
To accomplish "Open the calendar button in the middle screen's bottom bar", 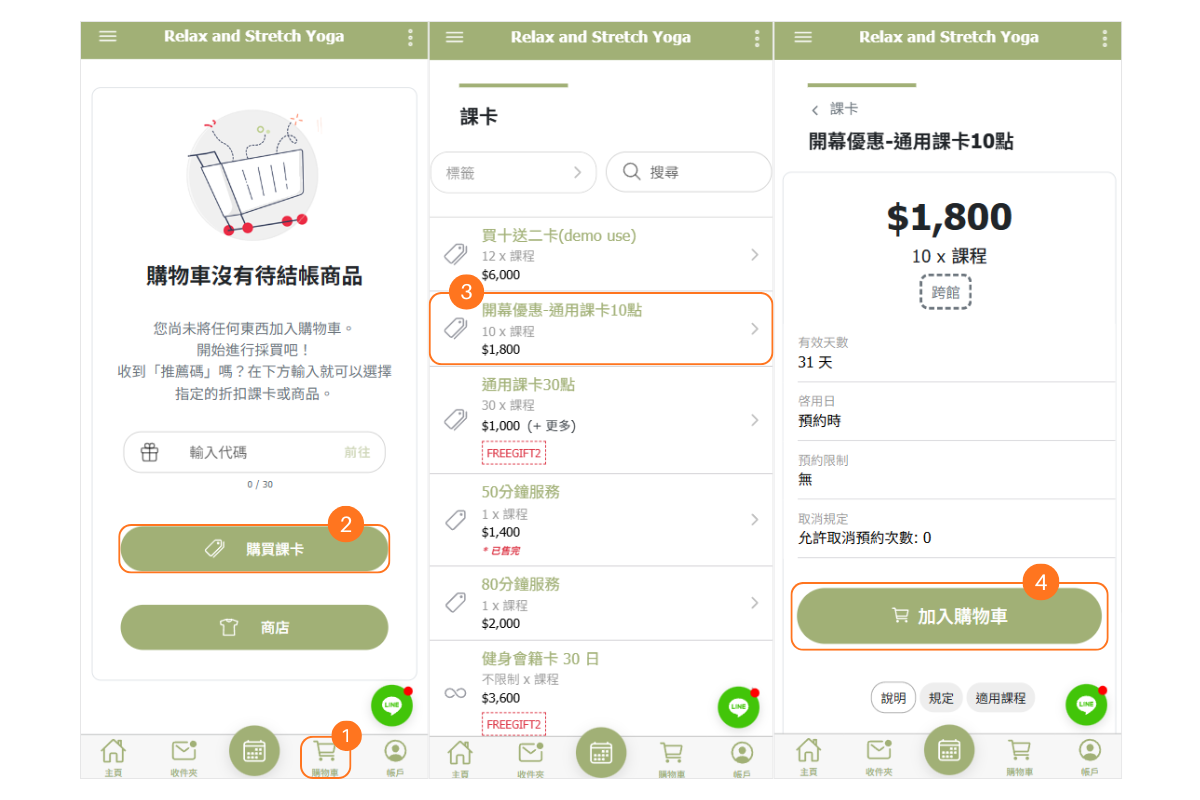I will coord(601,752).
